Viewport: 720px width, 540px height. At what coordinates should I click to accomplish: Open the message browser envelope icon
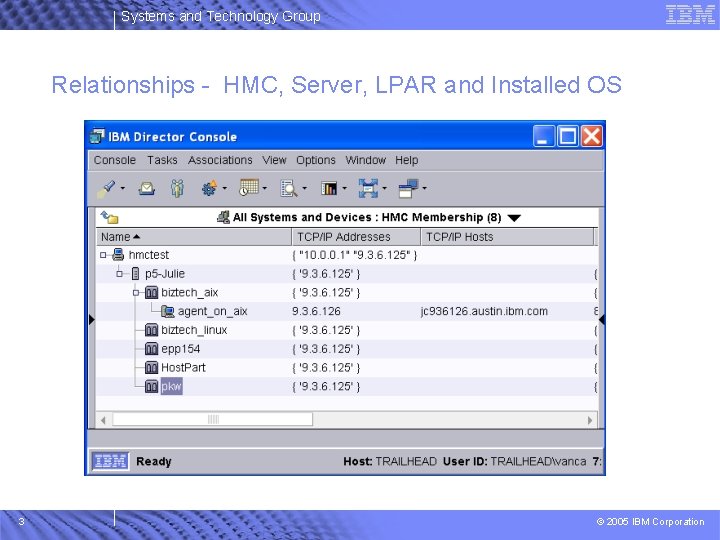146,188
